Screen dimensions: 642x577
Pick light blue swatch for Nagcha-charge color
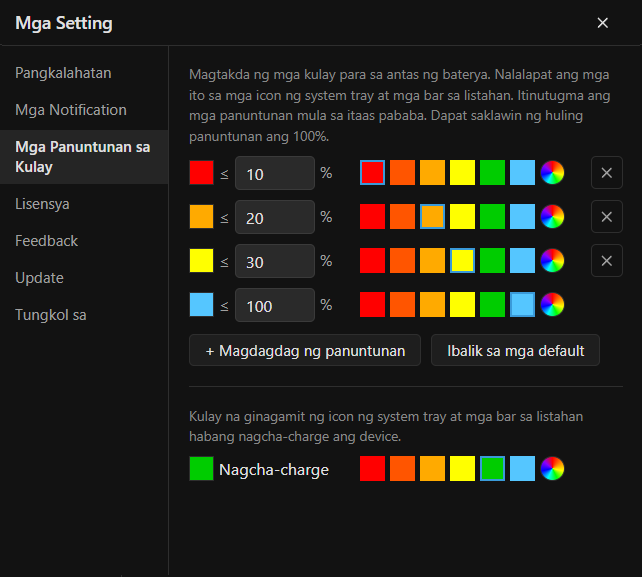point(522,468)
